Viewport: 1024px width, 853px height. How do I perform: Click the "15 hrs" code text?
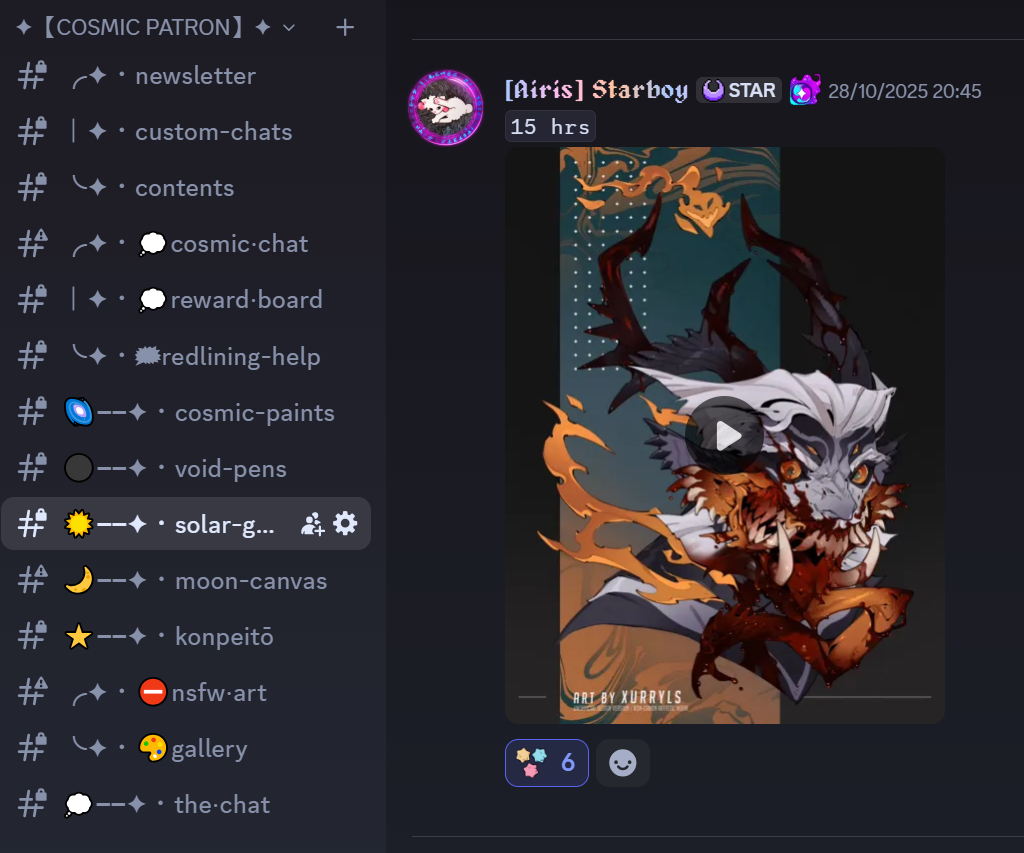[x=550, y=127]
